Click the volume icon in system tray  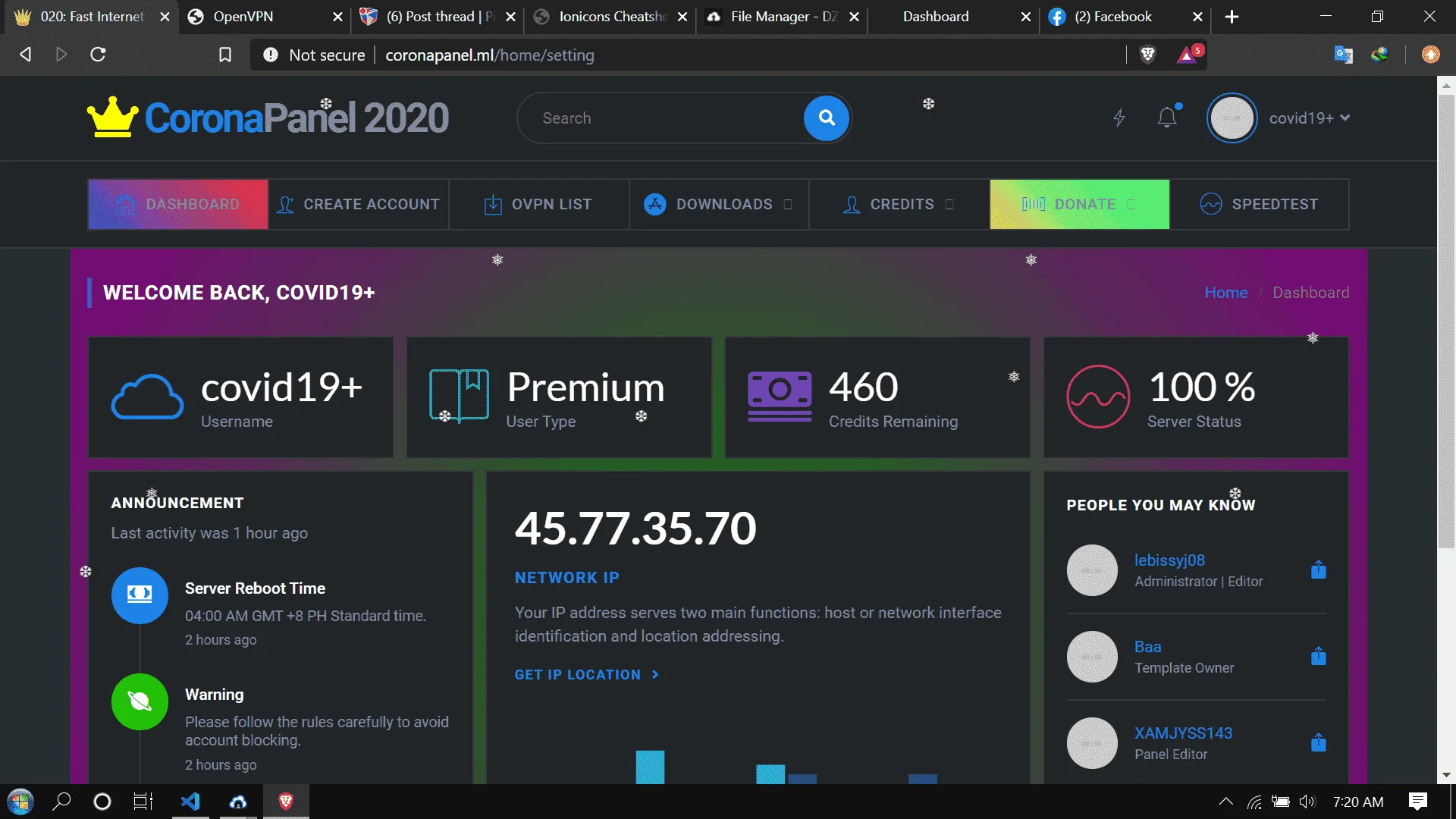1307,802
